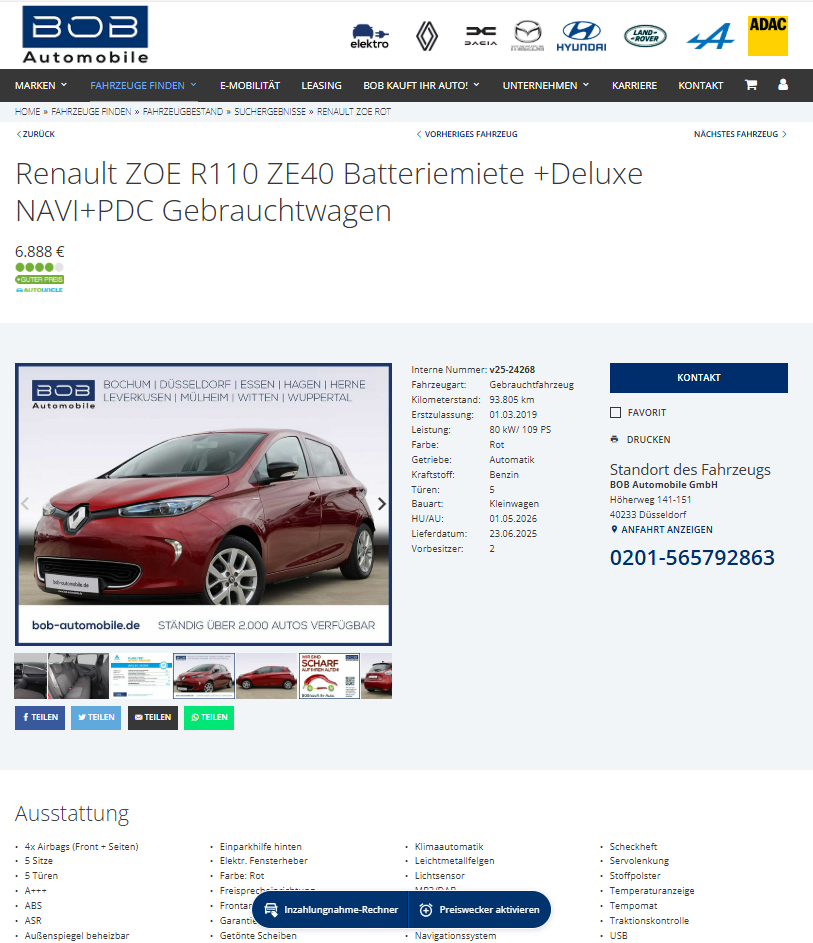Open the user account icon

tap(782, 84)
